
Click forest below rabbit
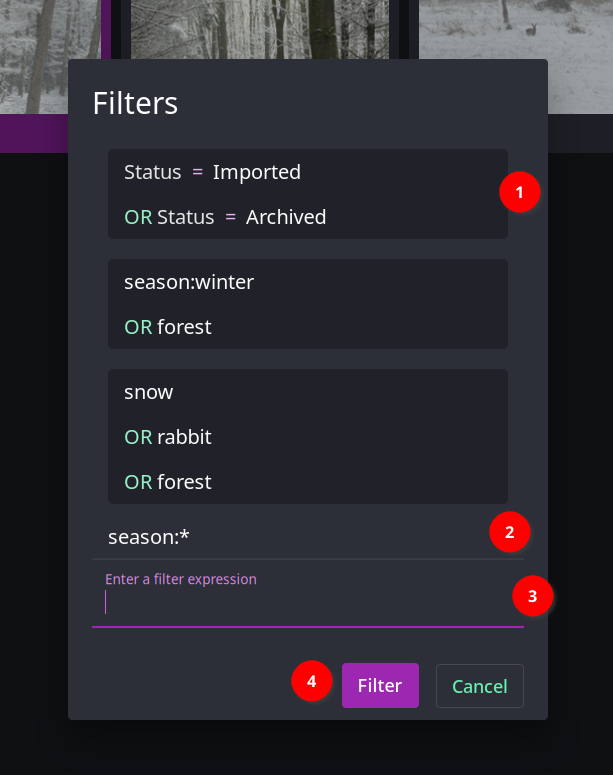184,482
